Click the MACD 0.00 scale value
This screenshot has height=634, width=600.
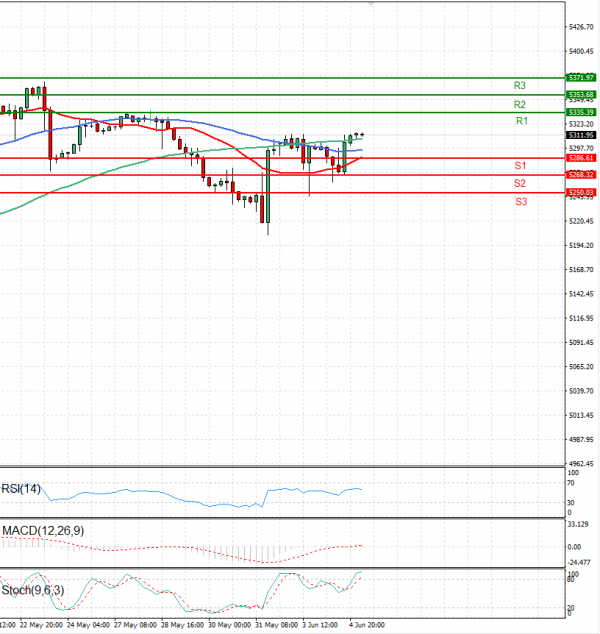[575, 547]
